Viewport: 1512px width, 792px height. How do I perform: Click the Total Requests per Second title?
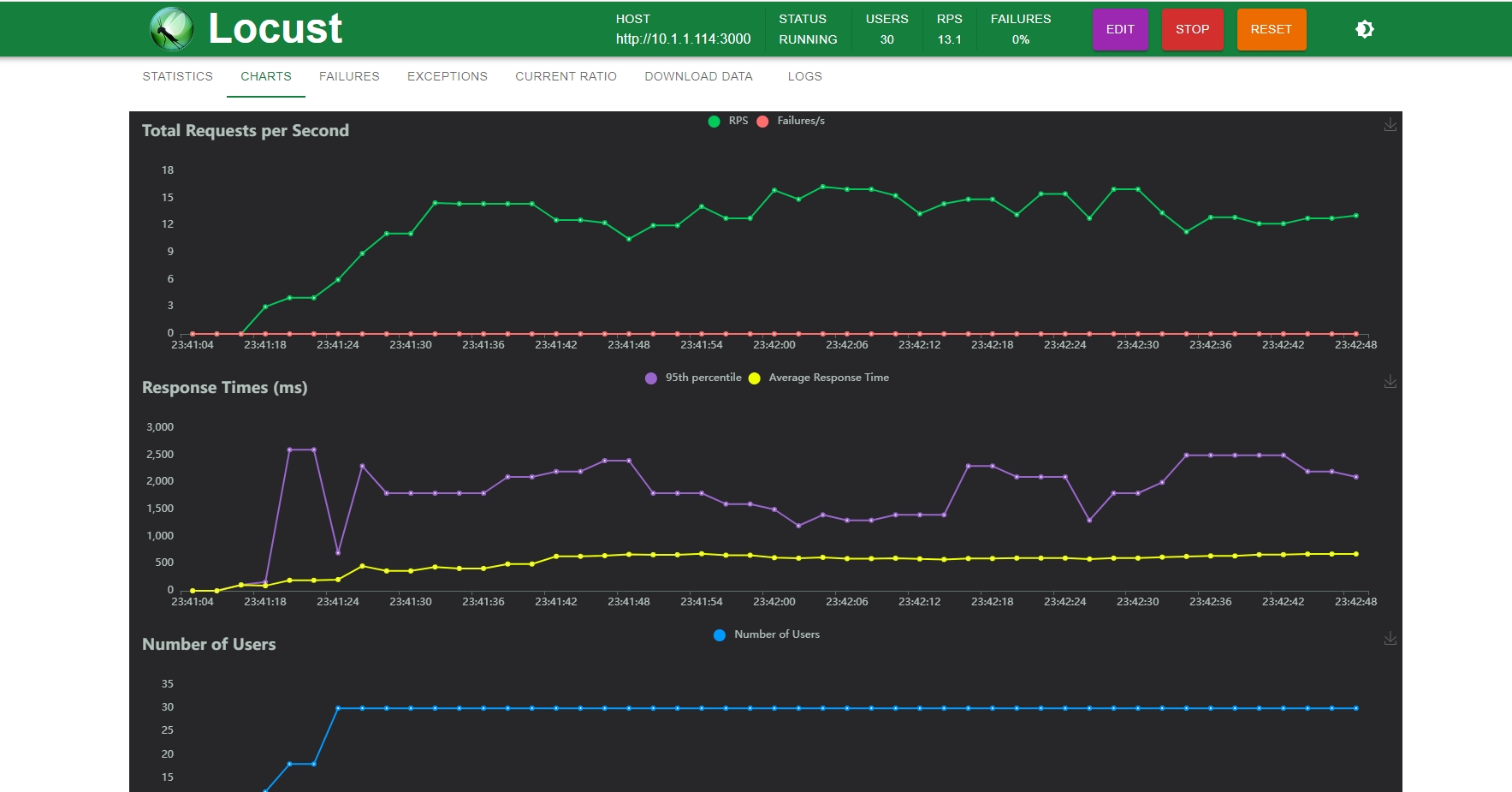coord(246,130)
